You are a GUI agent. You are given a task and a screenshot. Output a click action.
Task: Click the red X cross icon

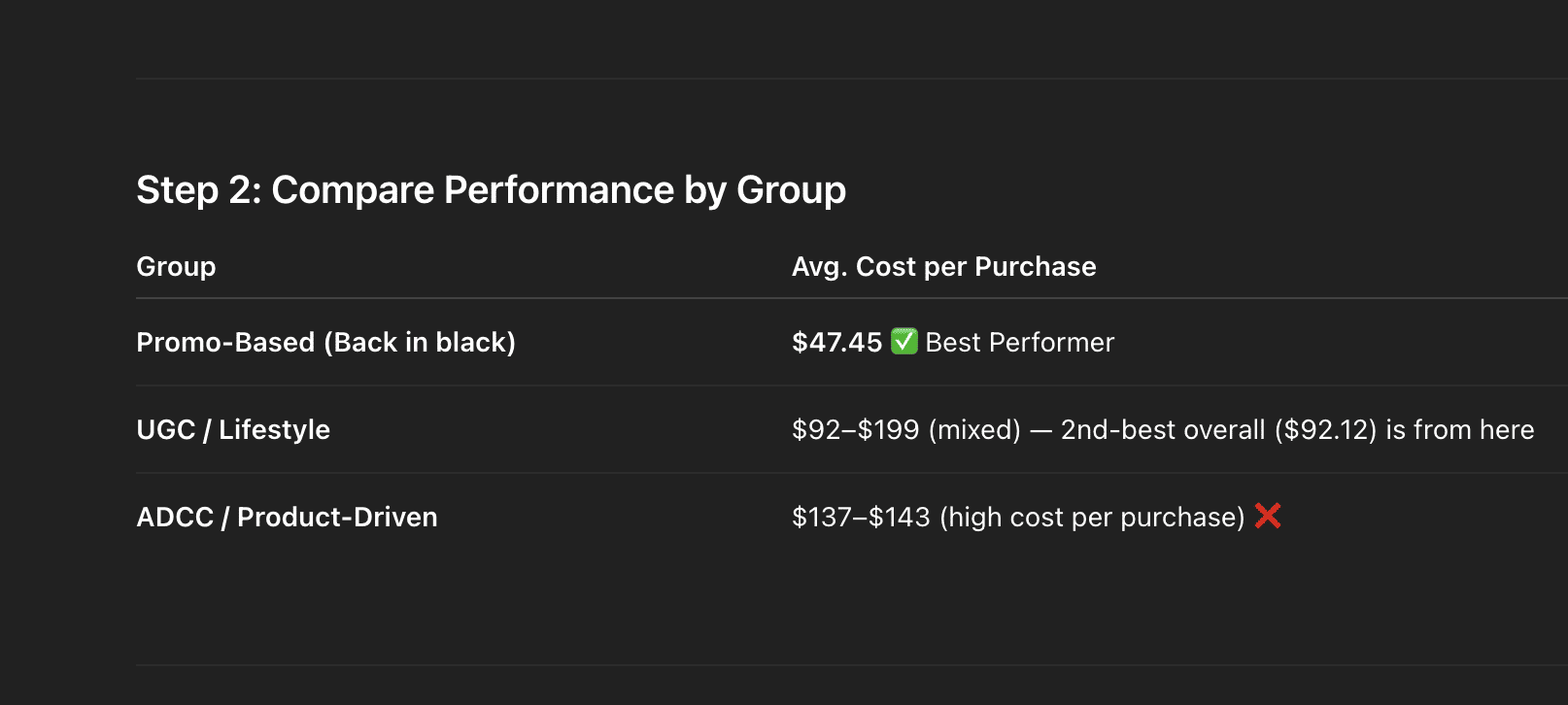tap(1268, 516)
